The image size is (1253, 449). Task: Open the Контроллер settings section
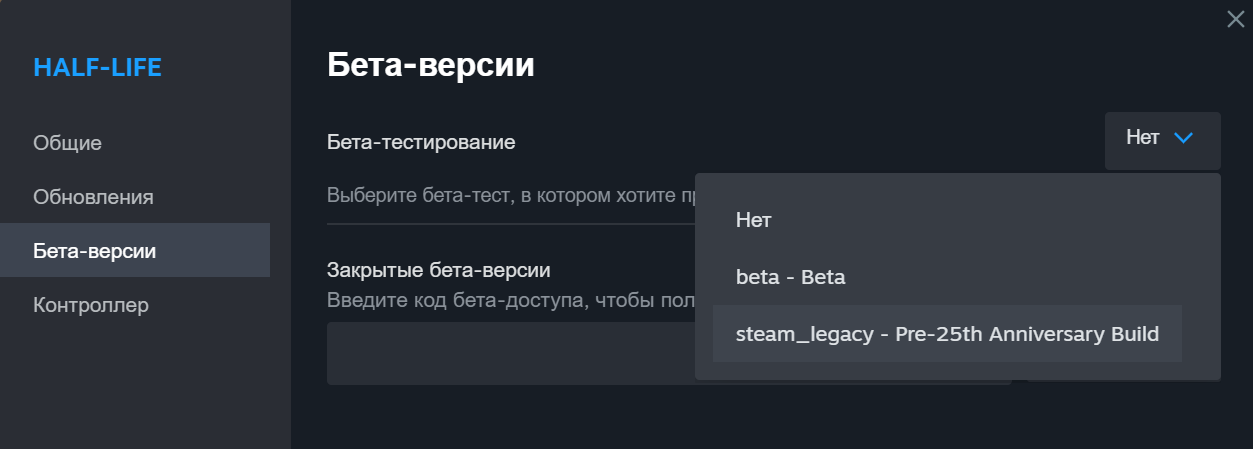click(91, 305)
